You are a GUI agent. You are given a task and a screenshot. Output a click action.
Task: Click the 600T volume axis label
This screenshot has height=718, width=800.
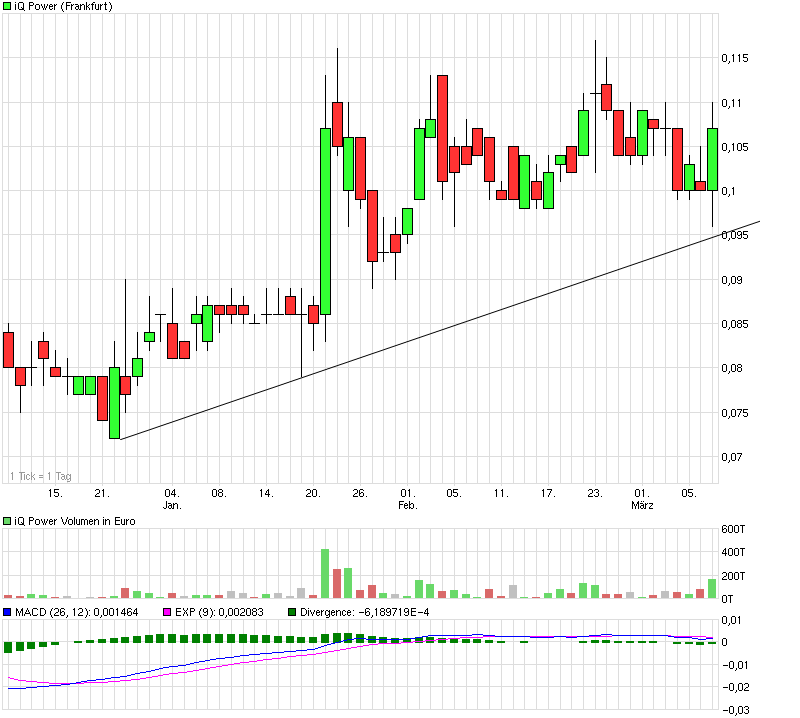733,529
